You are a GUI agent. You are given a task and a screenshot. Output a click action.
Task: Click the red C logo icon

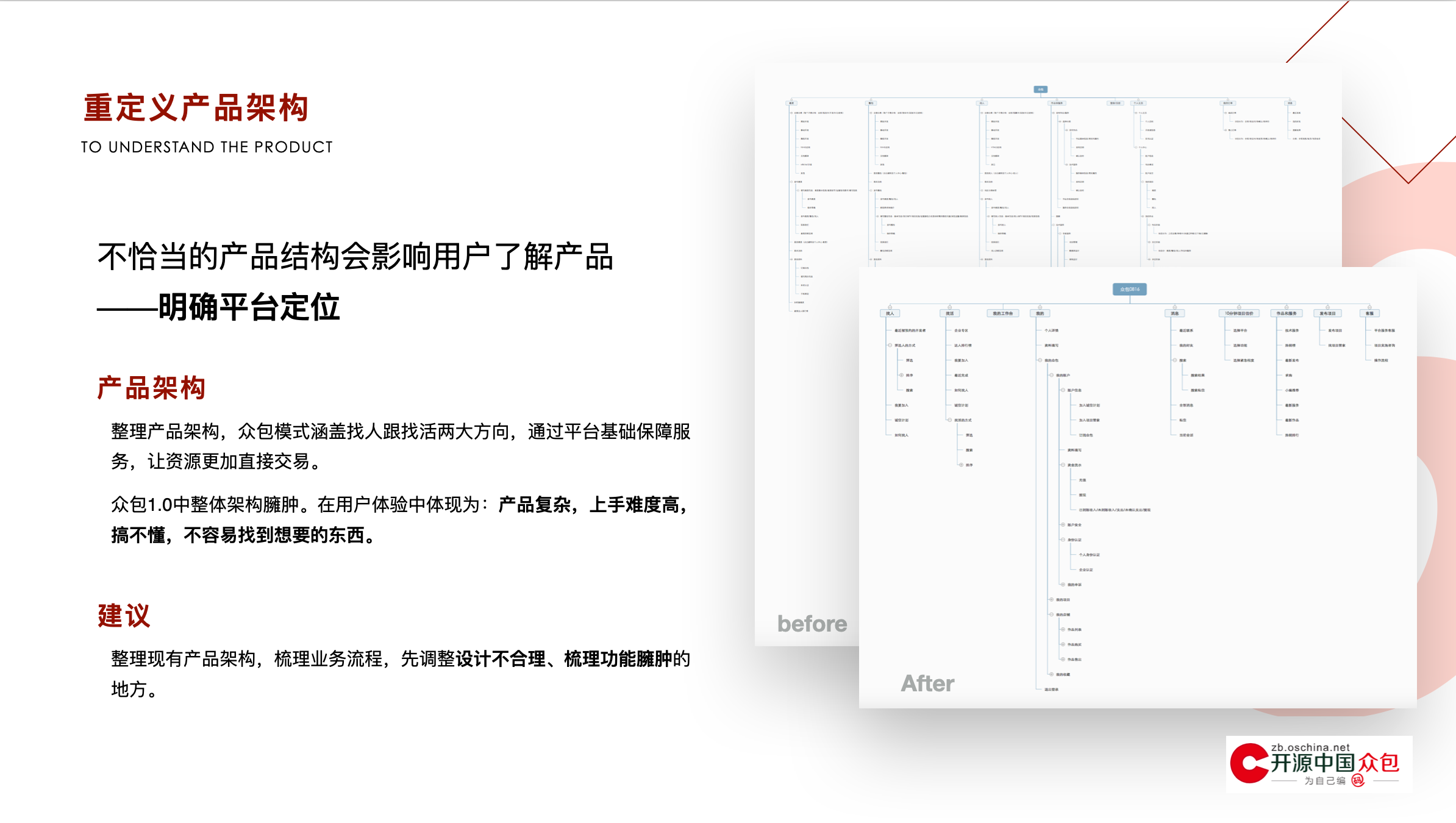[x=1248, y=763]
